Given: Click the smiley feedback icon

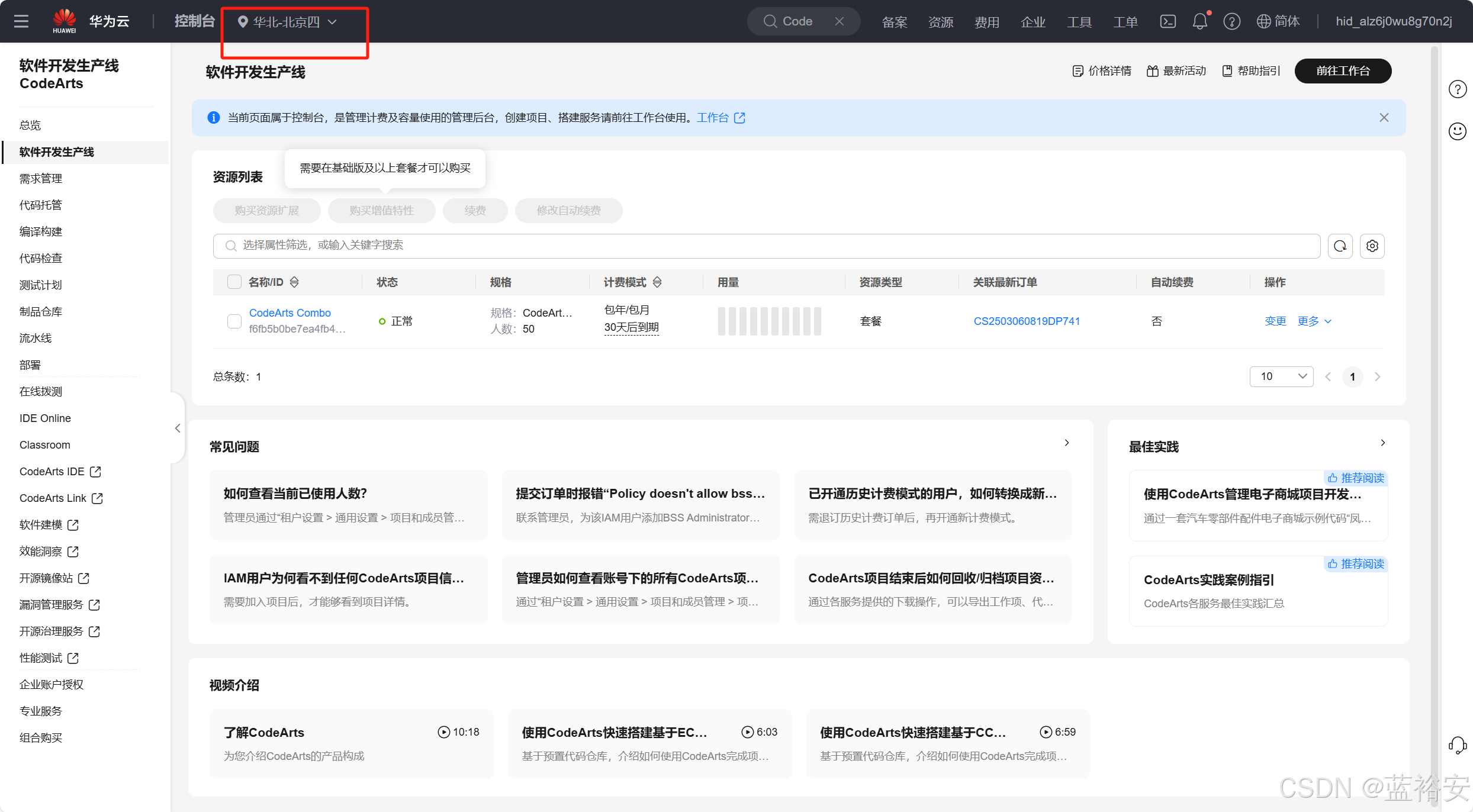Looking at the screenshot, I should (x=1457, y=131).
